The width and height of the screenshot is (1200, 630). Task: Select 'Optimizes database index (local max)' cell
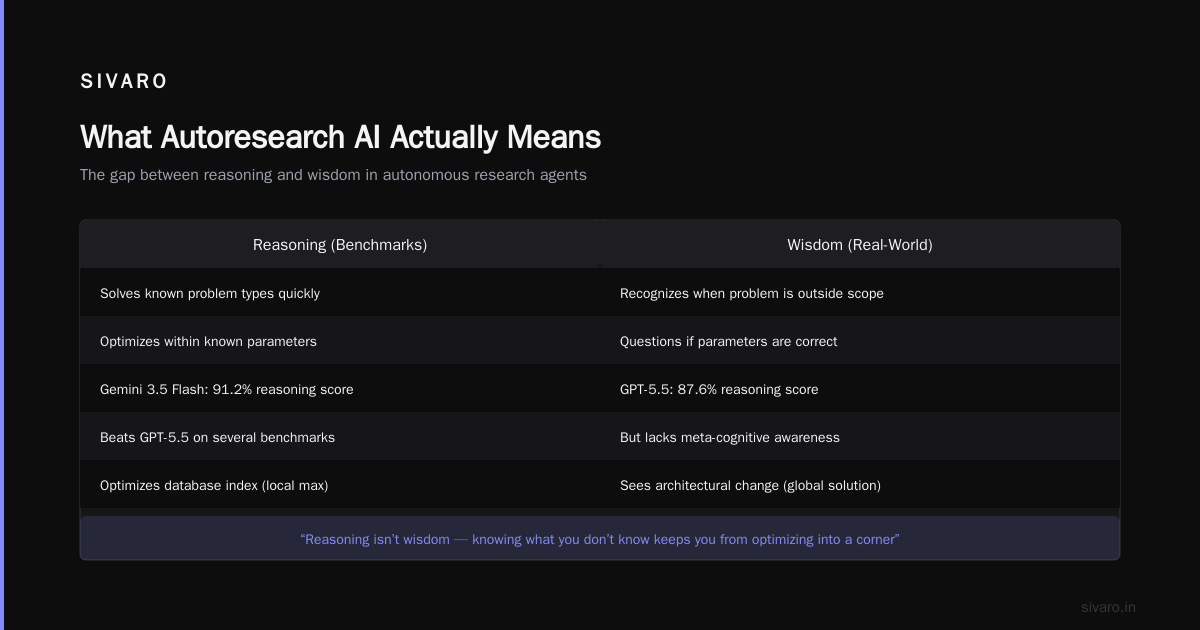[340, 485]
